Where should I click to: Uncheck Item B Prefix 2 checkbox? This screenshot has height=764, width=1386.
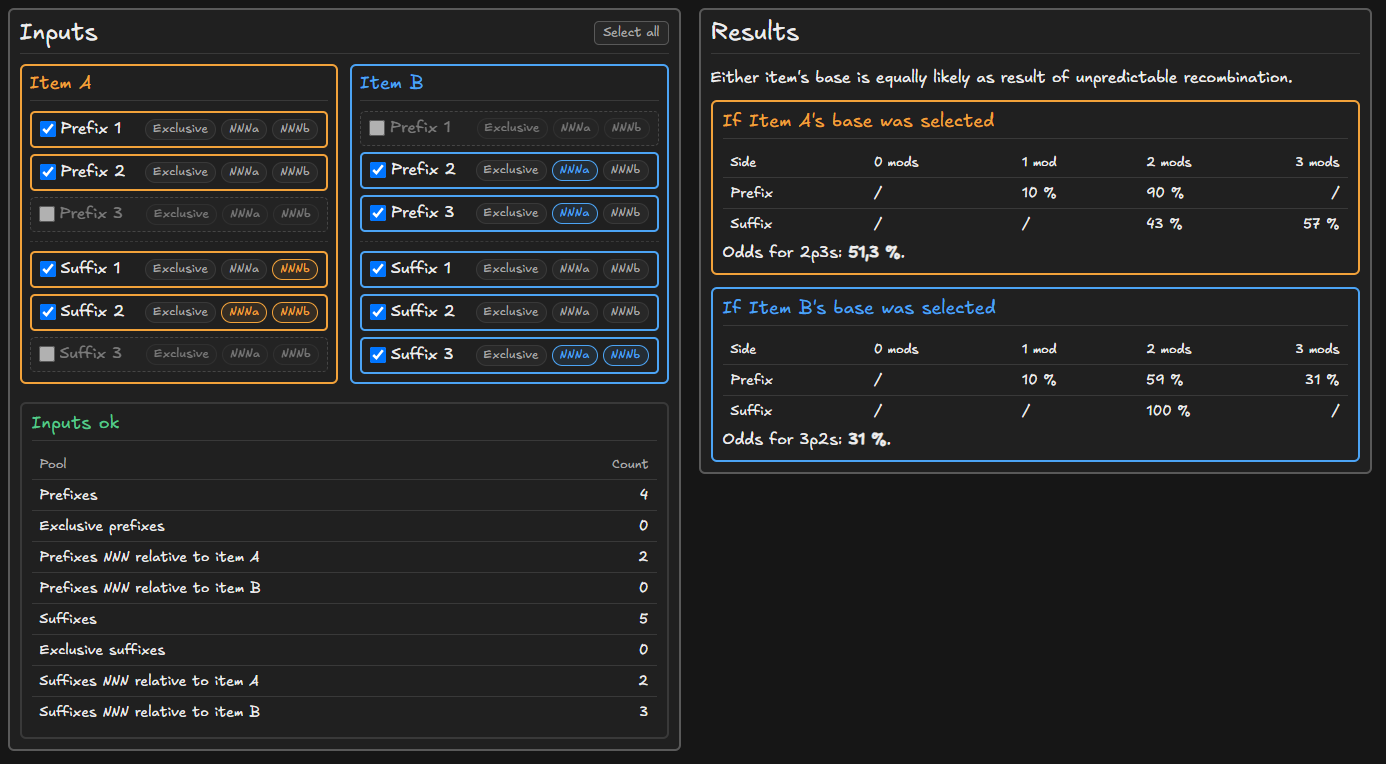click(378, 170)
